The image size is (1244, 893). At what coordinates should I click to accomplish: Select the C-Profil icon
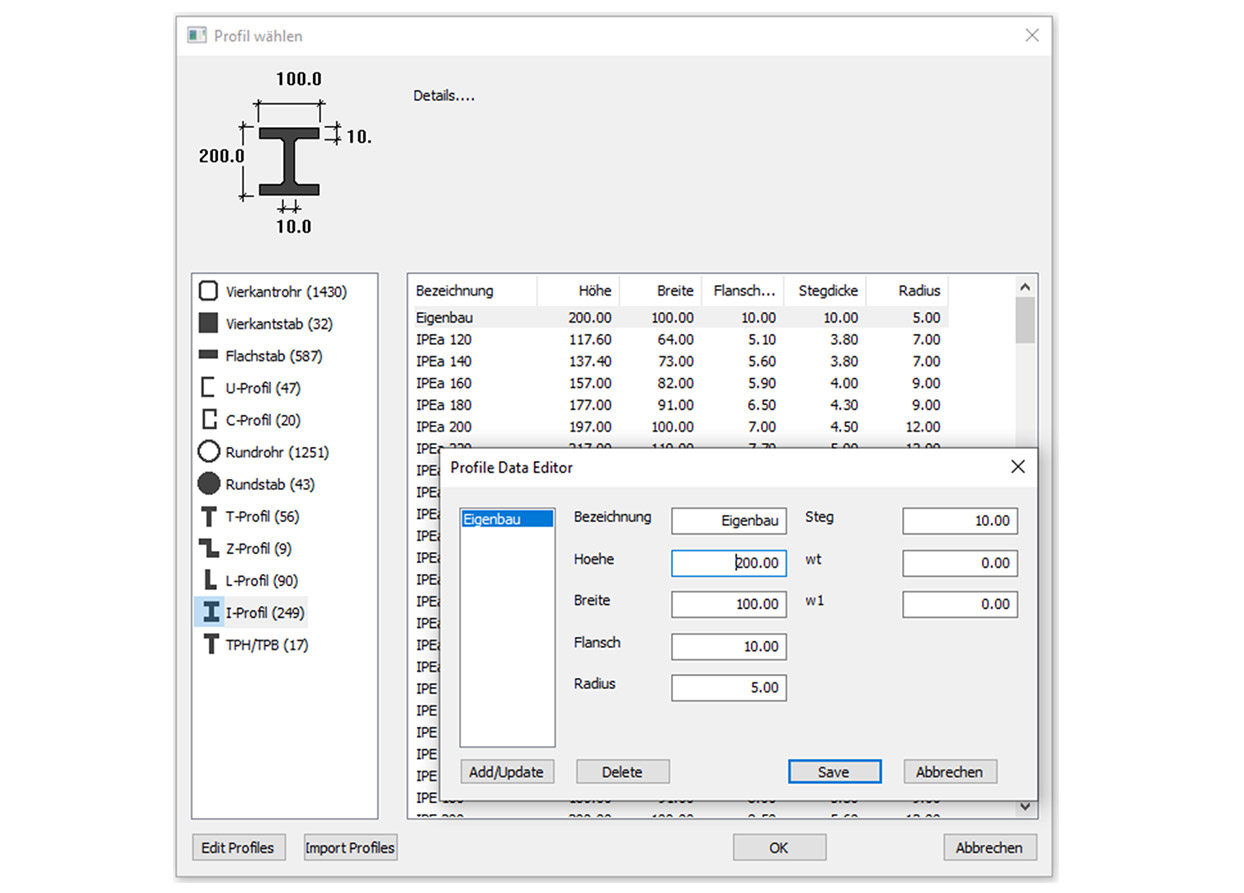208,420
